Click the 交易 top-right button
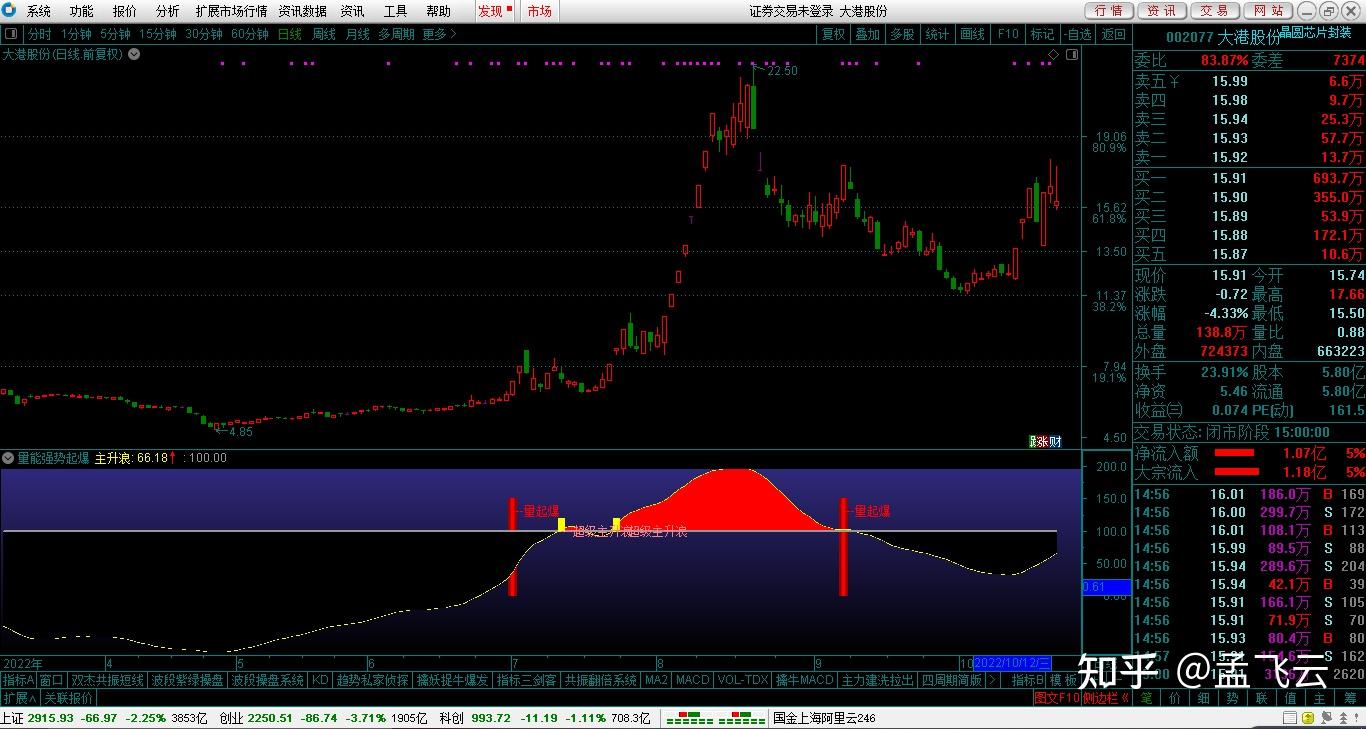The width and height of the screenshot is (1366, 729). click(x=1214, y=11)
